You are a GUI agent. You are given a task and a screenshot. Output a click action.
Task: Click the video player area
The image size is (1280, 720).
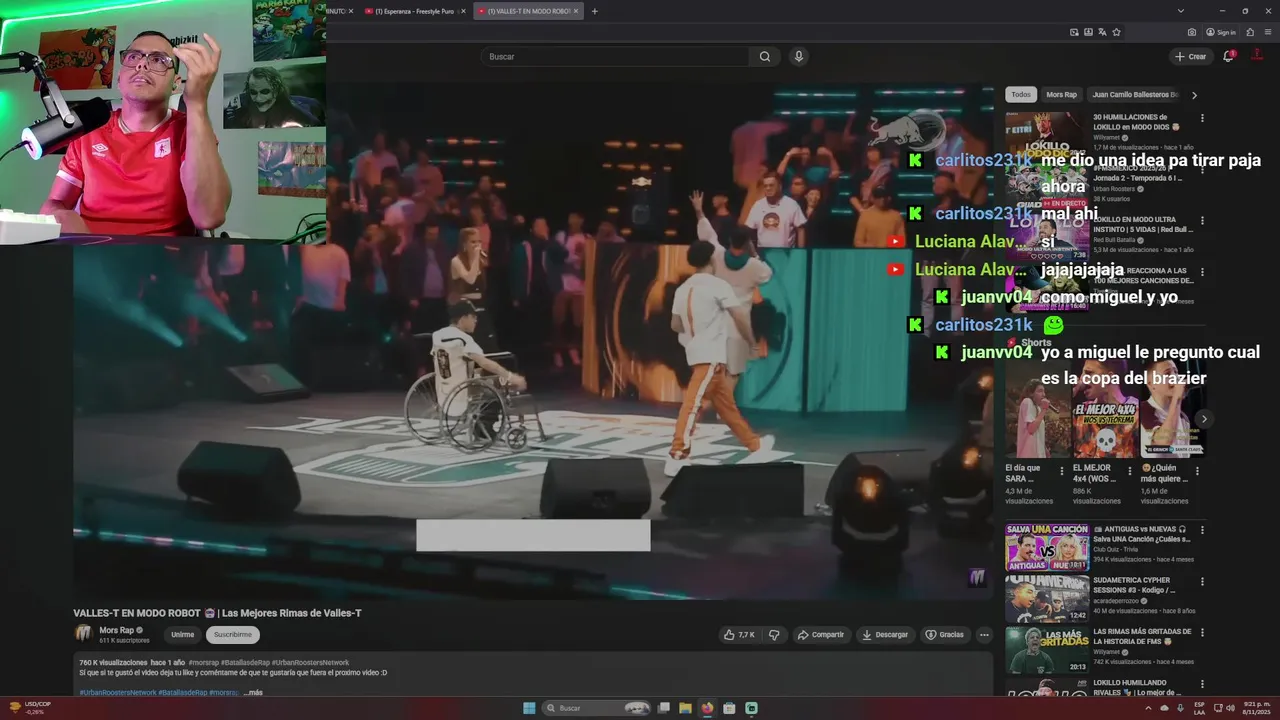533,340
